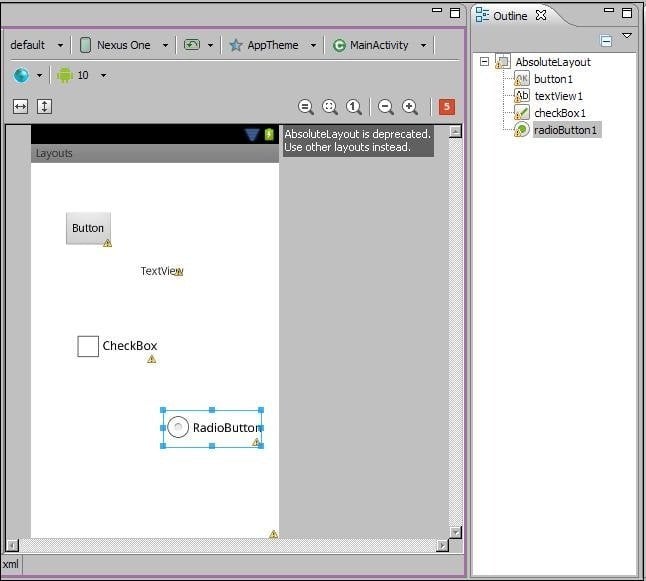Click the emulate real size zoom icon
This screenshot has width=646, height=581.
306,107
